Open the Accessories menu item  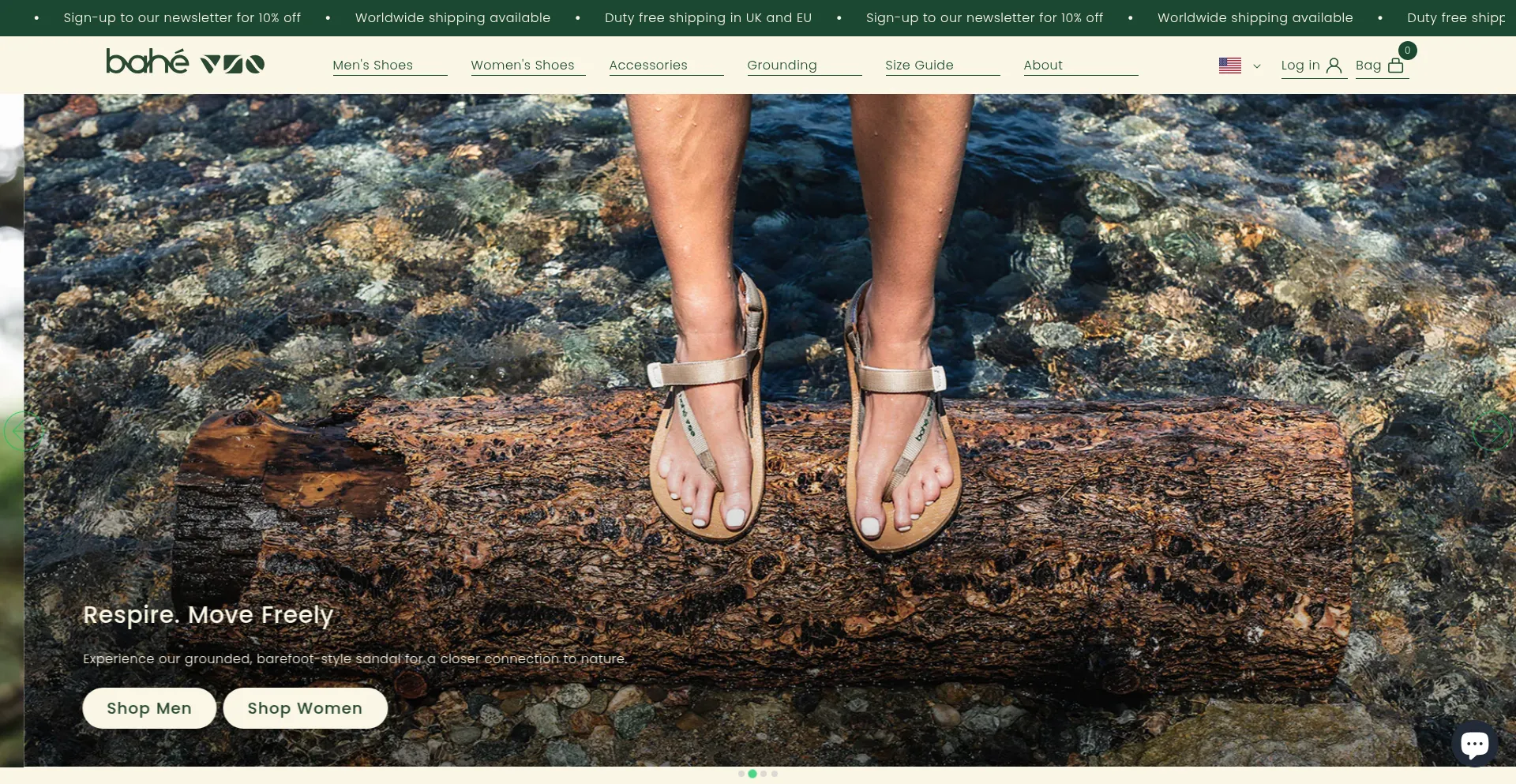648,66
